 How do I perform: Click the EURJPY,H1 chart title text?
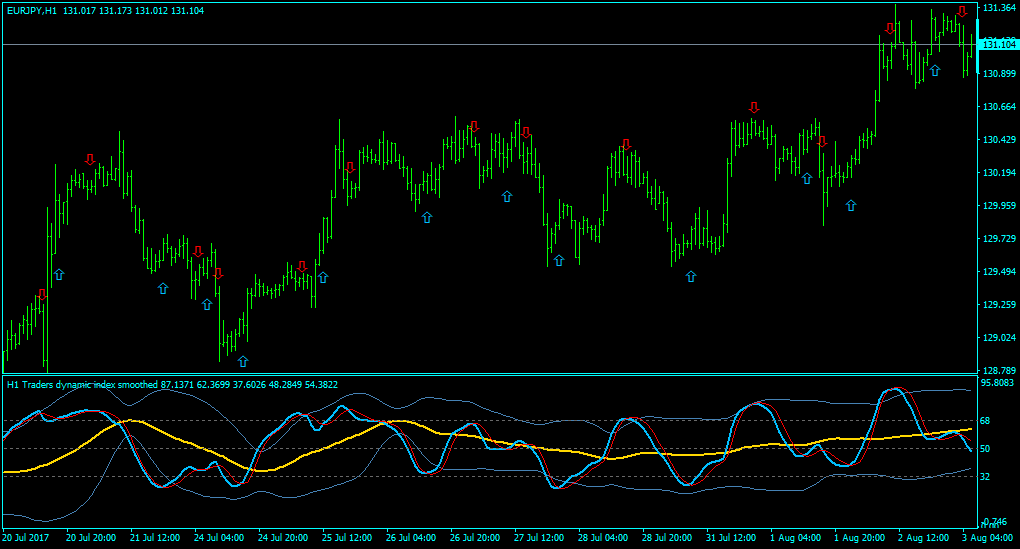32,10
